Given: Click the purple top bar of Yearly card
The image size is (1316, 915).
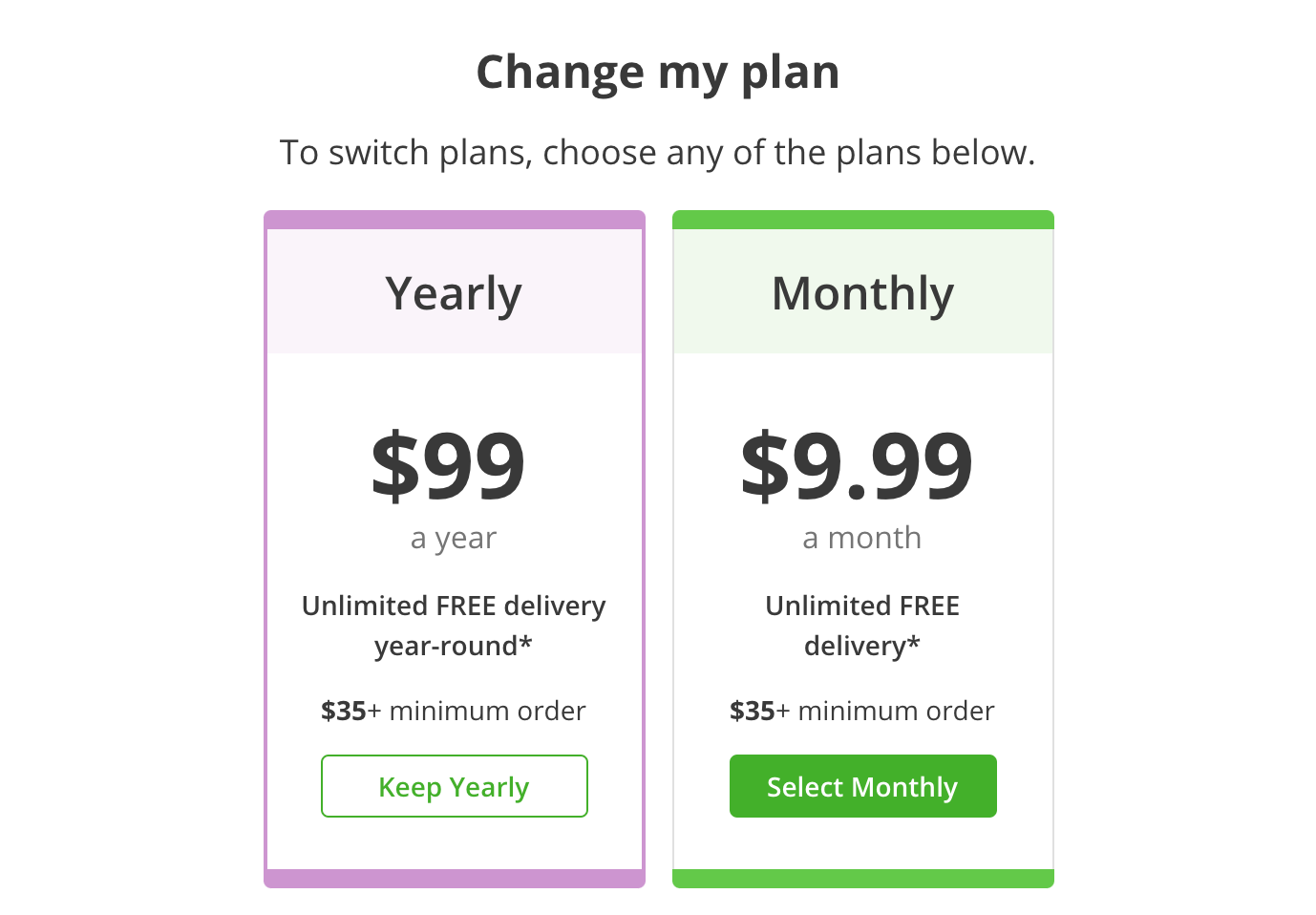Looking at the screenshot, I should pos(455,220).
